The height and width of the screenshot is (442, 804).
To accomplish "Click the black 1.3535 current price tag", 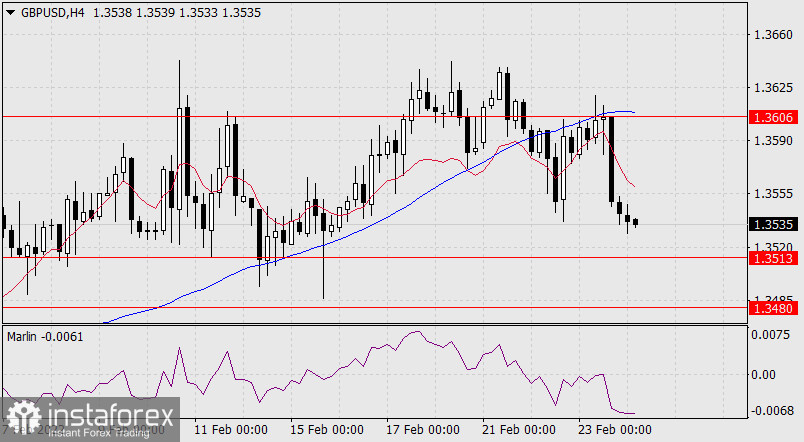I will coord(775,225).
